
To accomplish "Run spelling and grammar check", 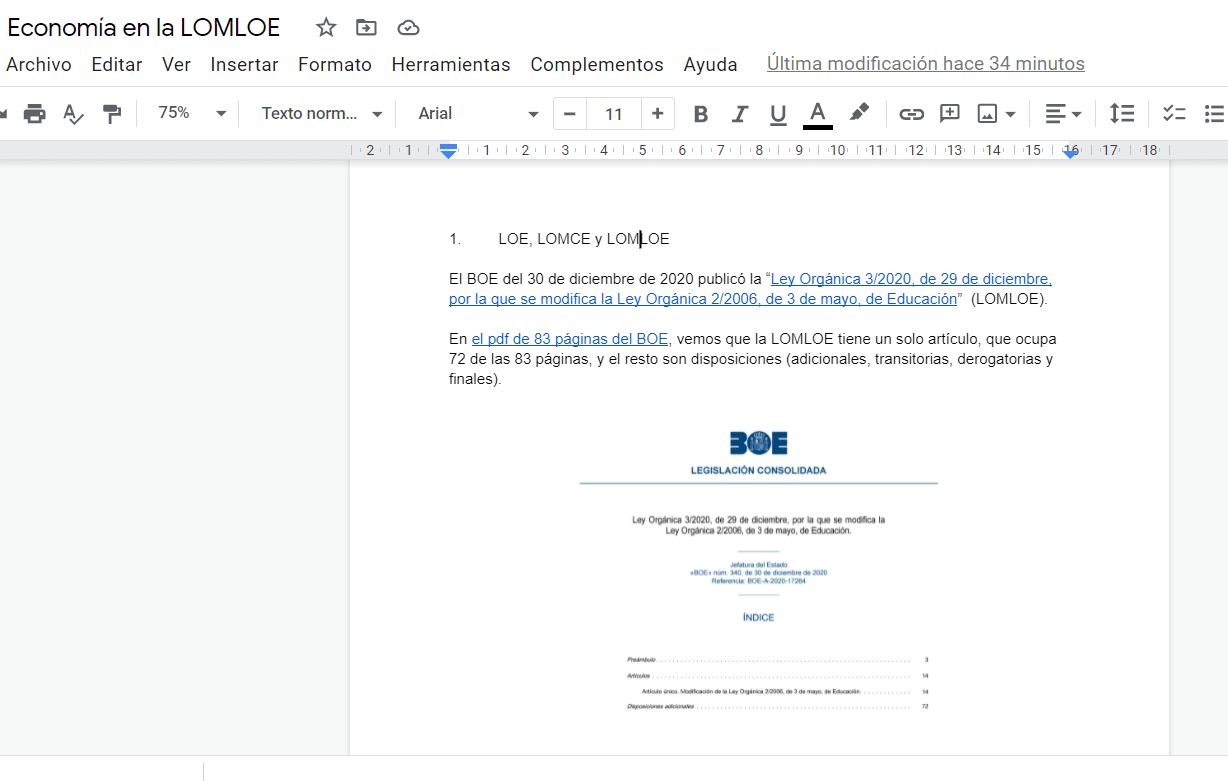I will coord(74,114).
